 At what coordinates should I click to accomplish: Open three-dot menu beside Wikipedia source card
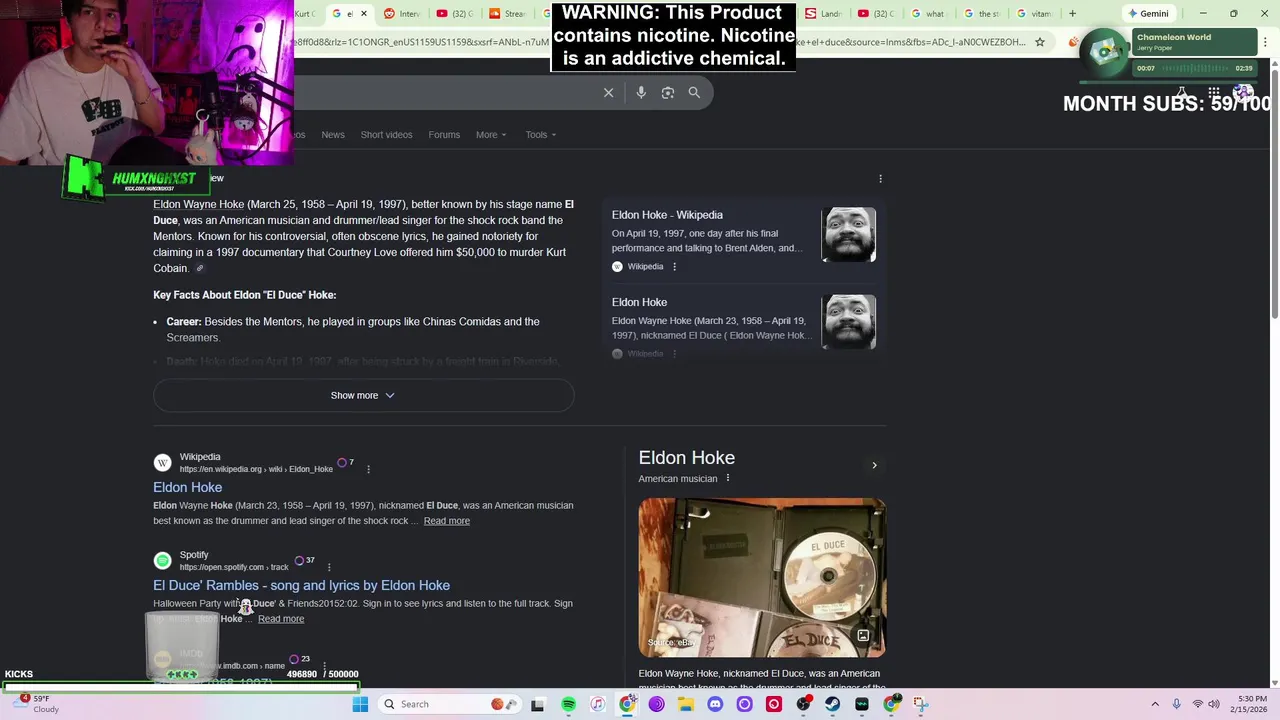click(x=674, y=267)
